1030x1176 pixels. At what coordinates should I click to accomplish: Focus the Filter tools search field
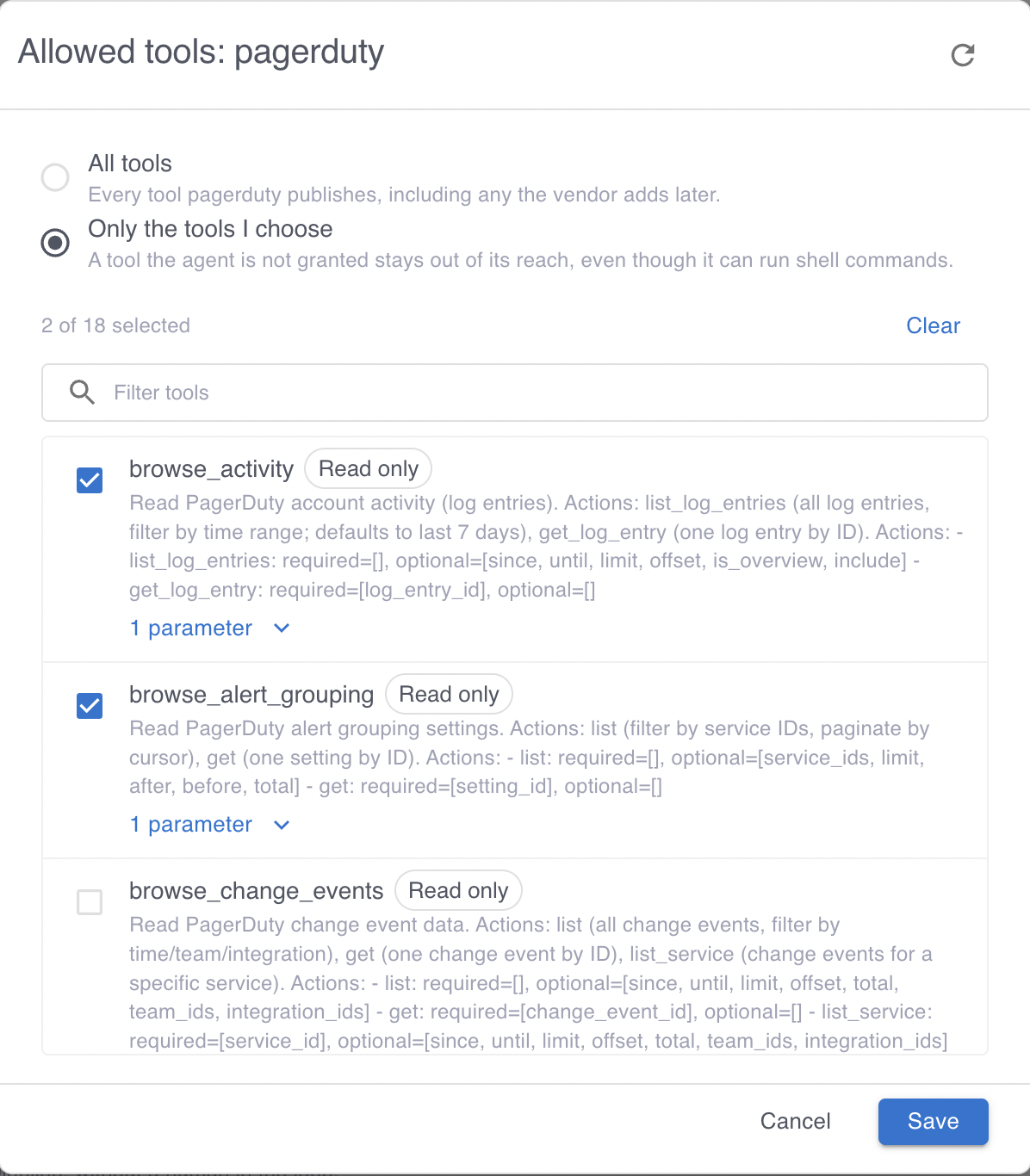click(x=515, y=393)
